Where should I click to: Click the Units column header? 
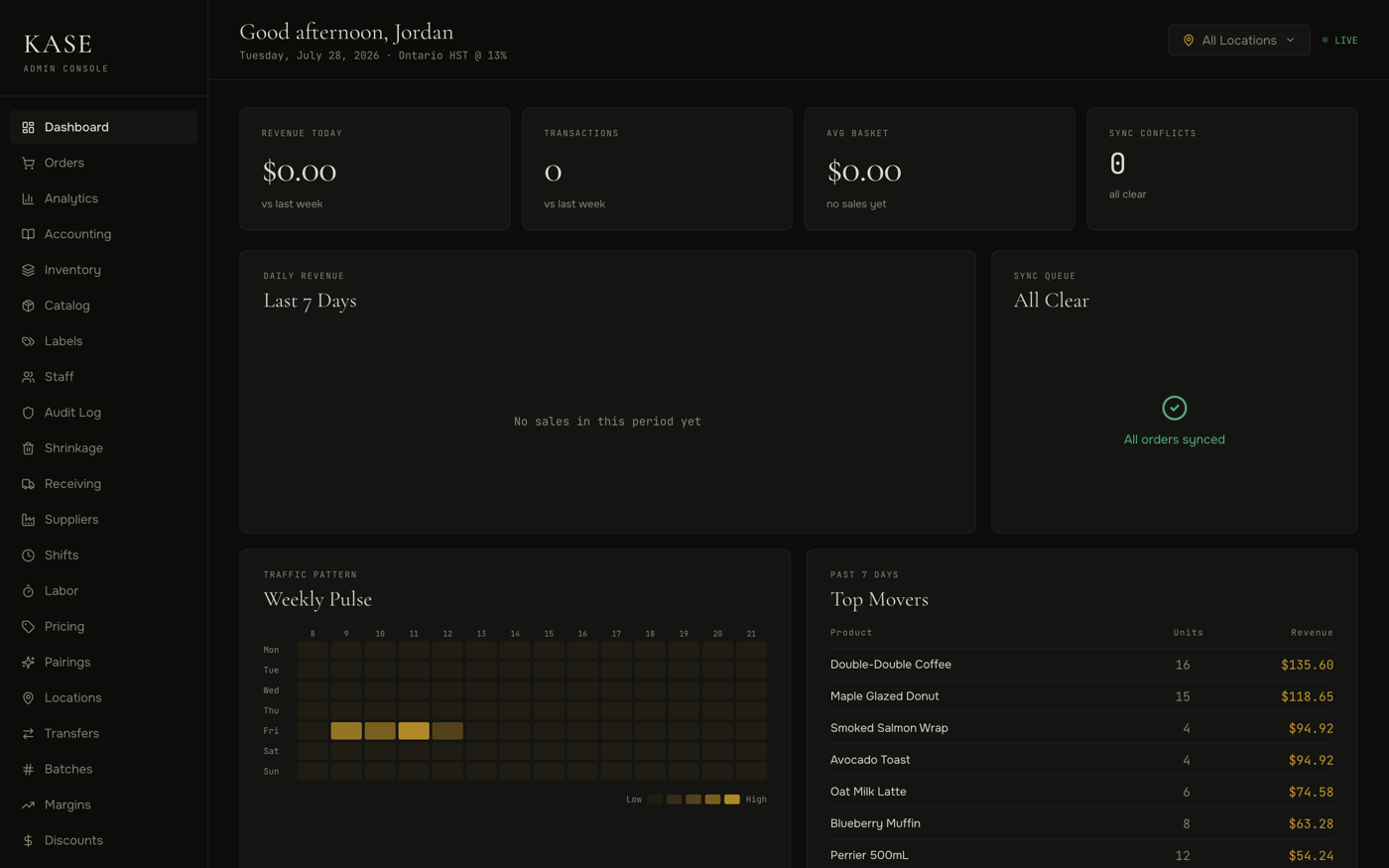click(x=1188, y=632)
